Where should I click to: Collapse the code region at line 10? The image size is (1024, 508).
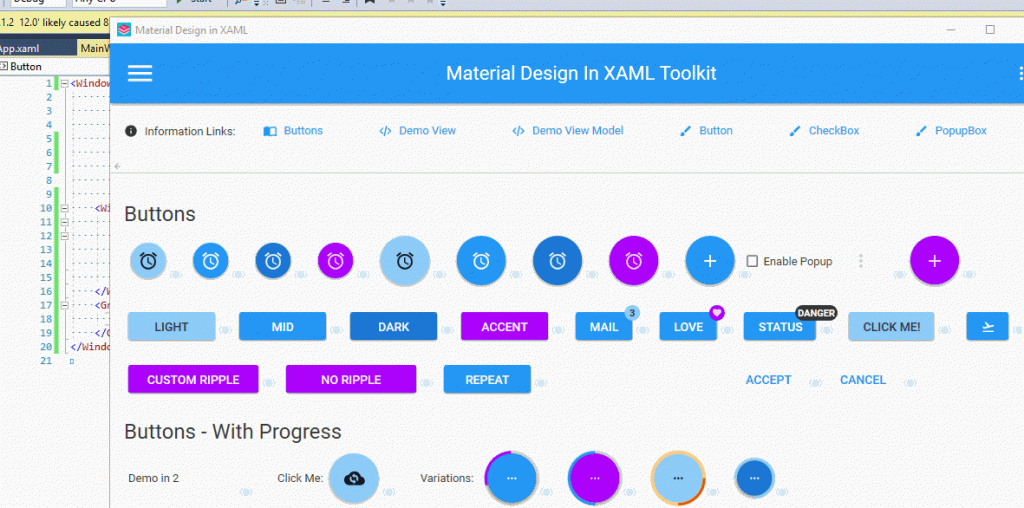65,208
